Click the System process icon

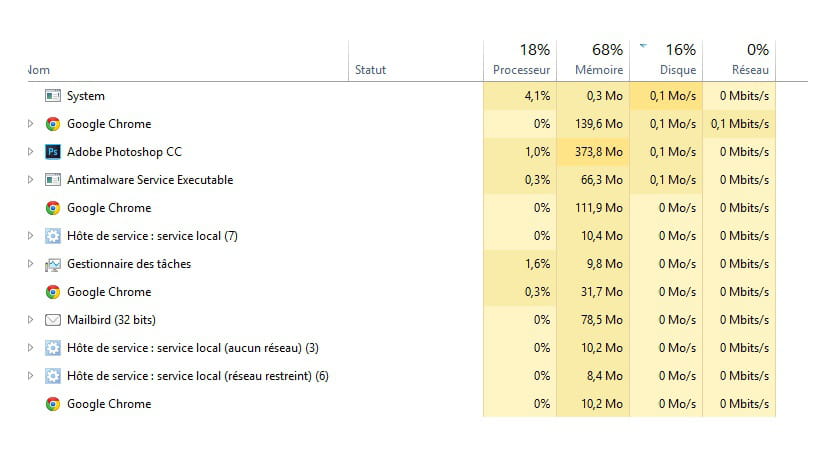pyautogui.click(x=53, y=96)
